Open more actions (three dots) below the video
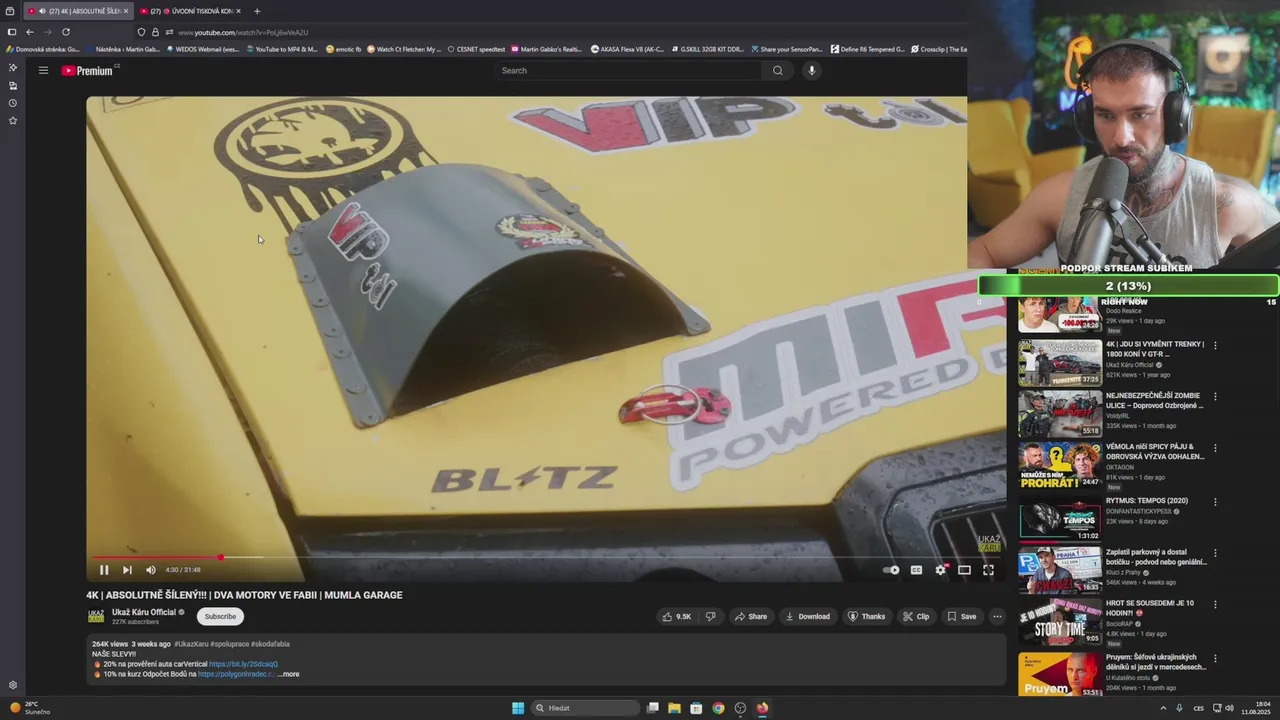The height and width of the screenshot is (720, 1280). click(x=997, y=616)
